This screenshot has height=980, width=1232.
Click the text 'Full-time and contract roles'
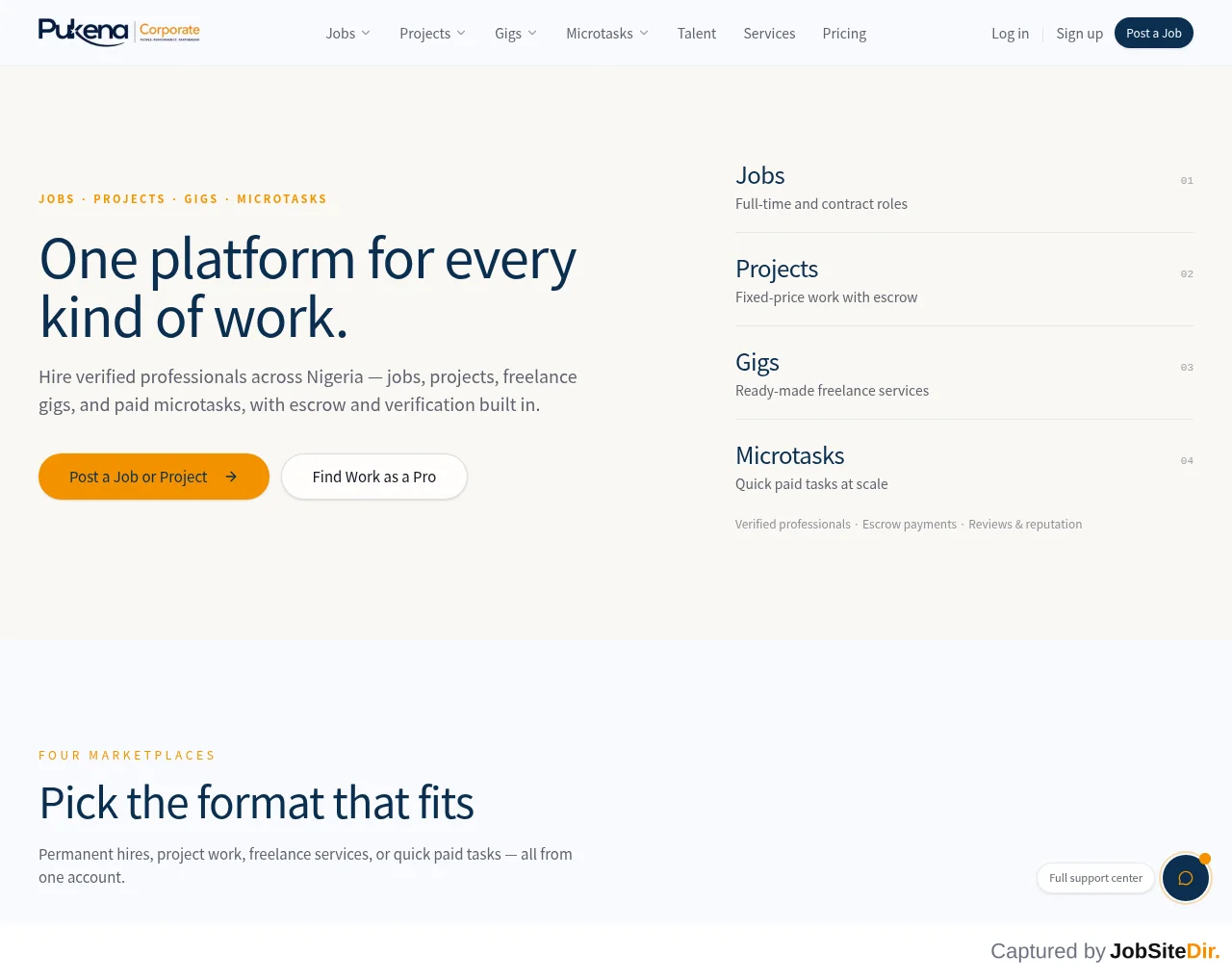[x=821, y=204]
